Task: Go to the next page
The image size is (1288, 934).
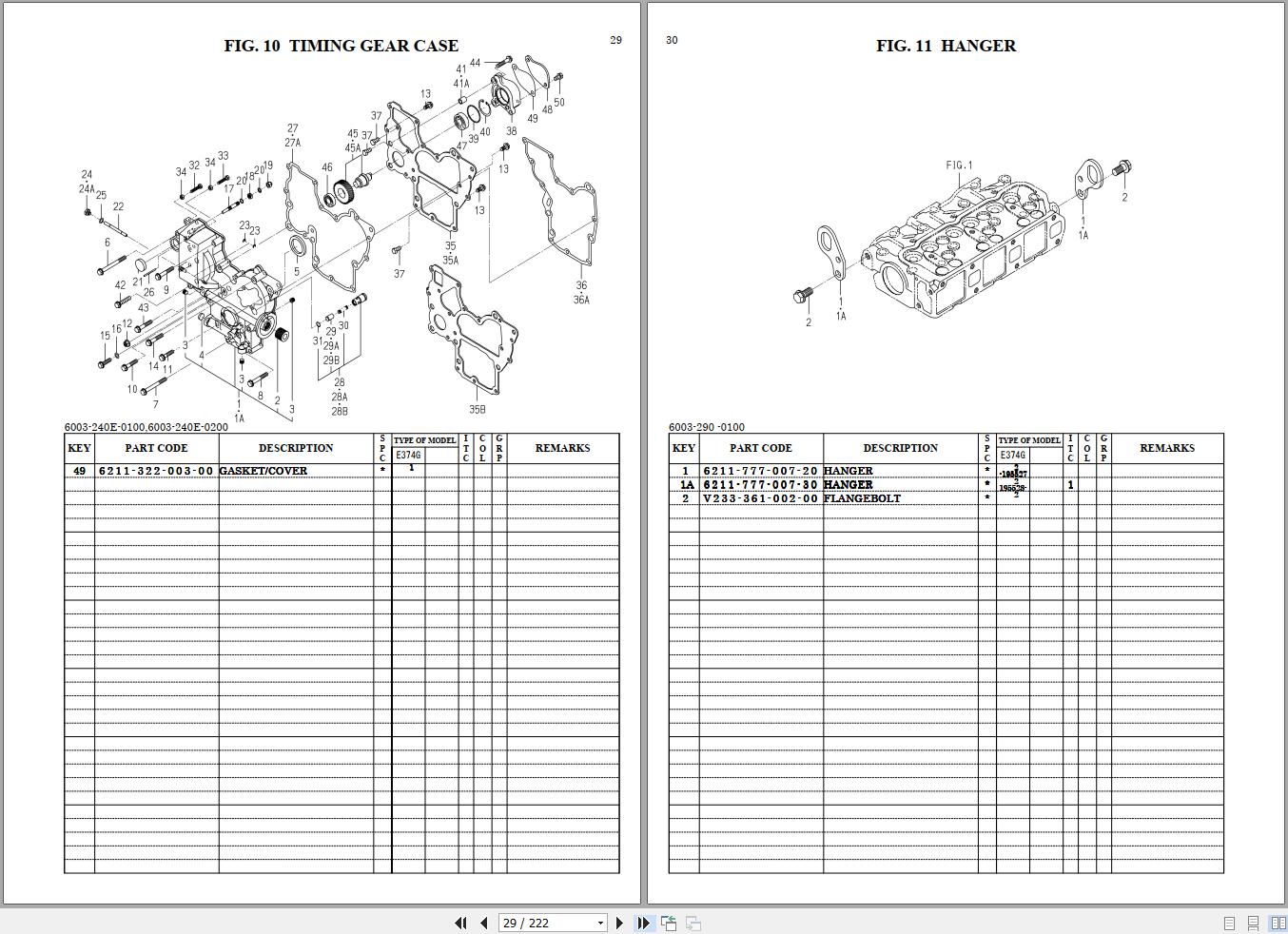Action: click(620, 923)
